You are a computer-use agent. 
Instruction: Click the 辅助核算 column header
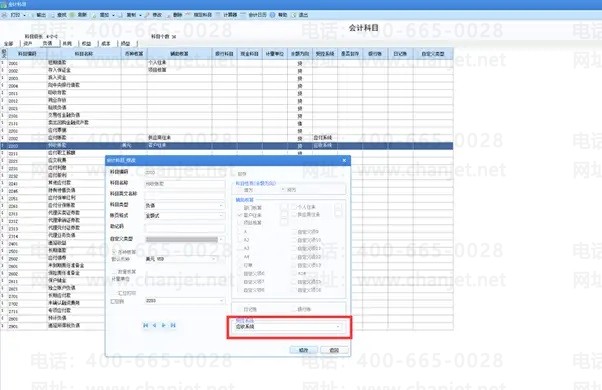[179, 54]
